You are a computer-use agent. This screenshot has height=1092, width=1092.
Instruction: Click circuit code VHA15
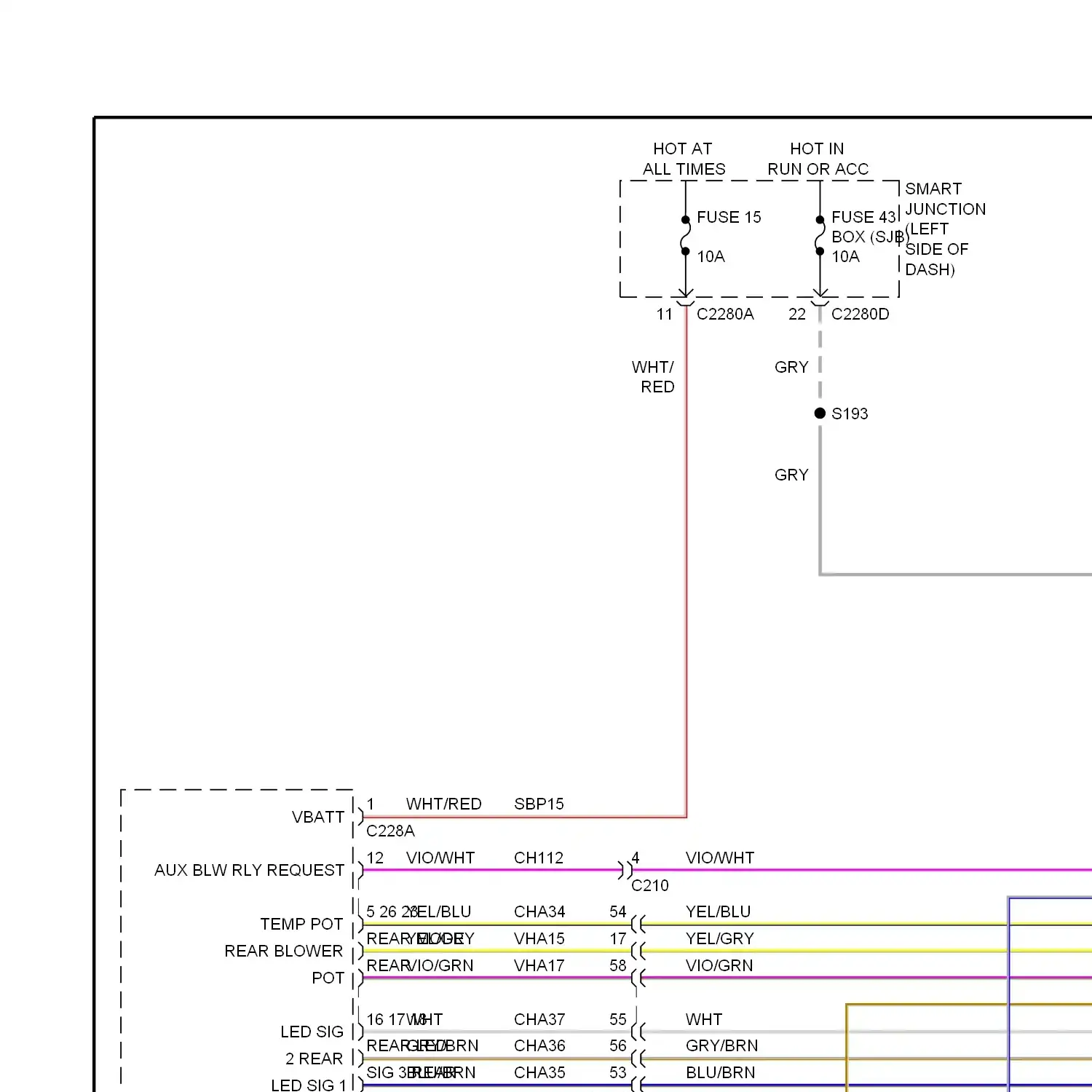coord(539,938)
